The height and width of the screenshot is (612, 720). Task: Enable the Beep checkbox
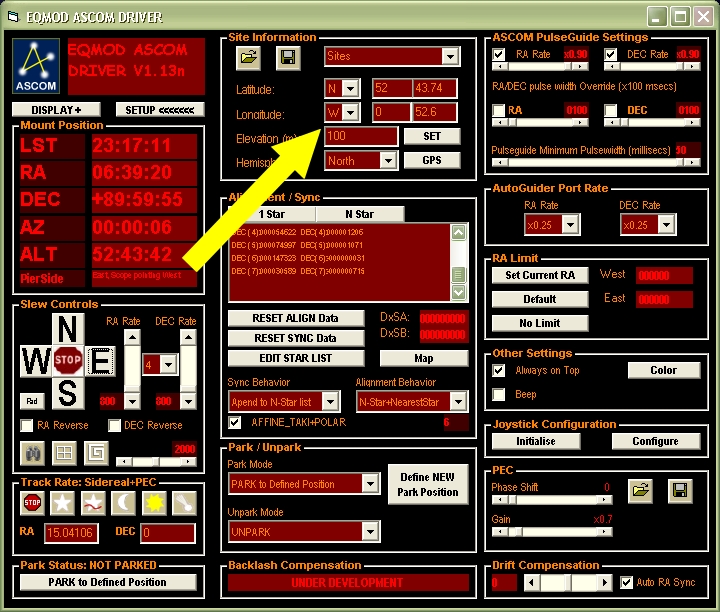[x=499, y=394]
